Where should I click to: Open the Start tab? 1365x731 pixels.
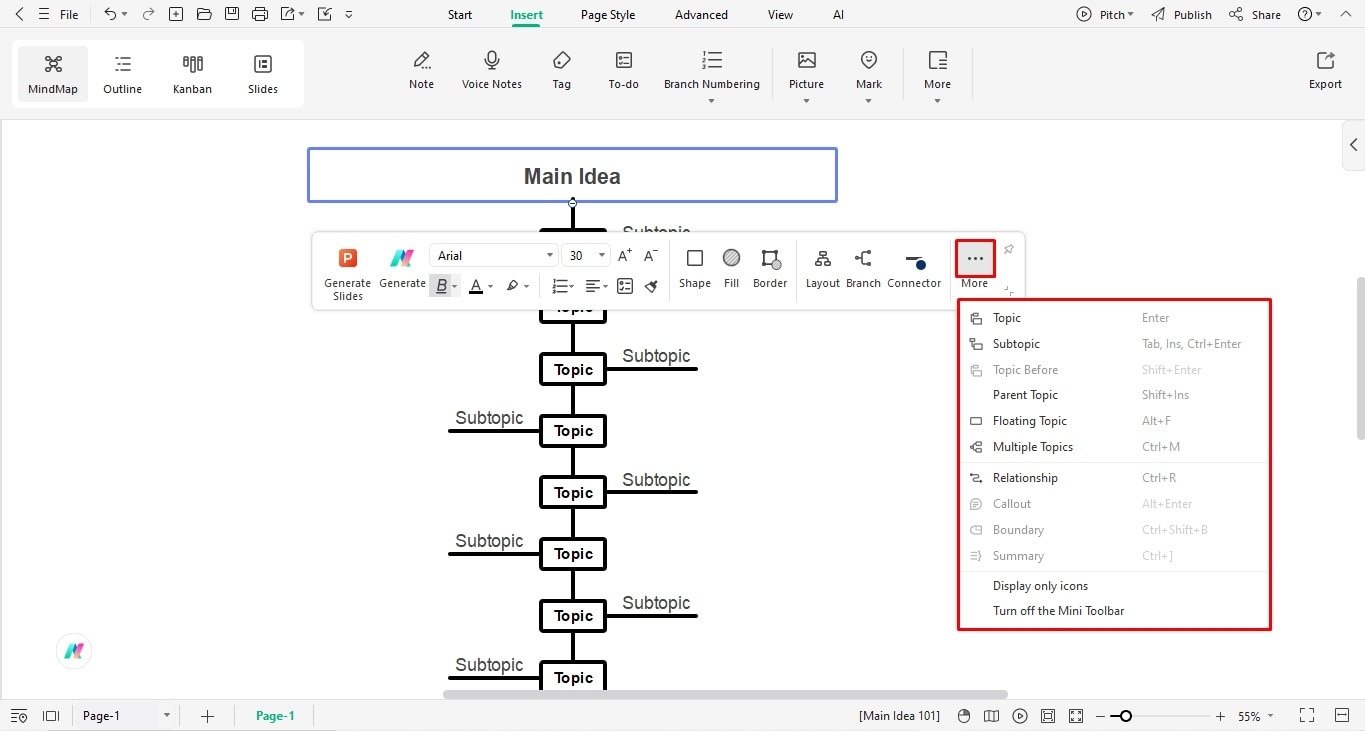click(460, 15)
